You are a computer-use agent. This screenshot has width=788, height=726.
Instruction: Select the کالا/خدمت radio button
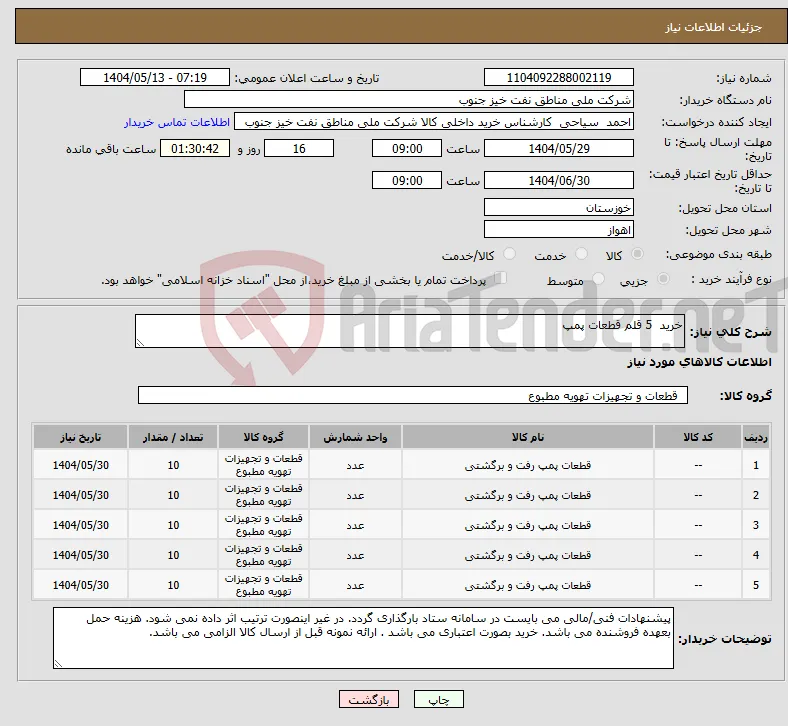(x=510, y=254)
